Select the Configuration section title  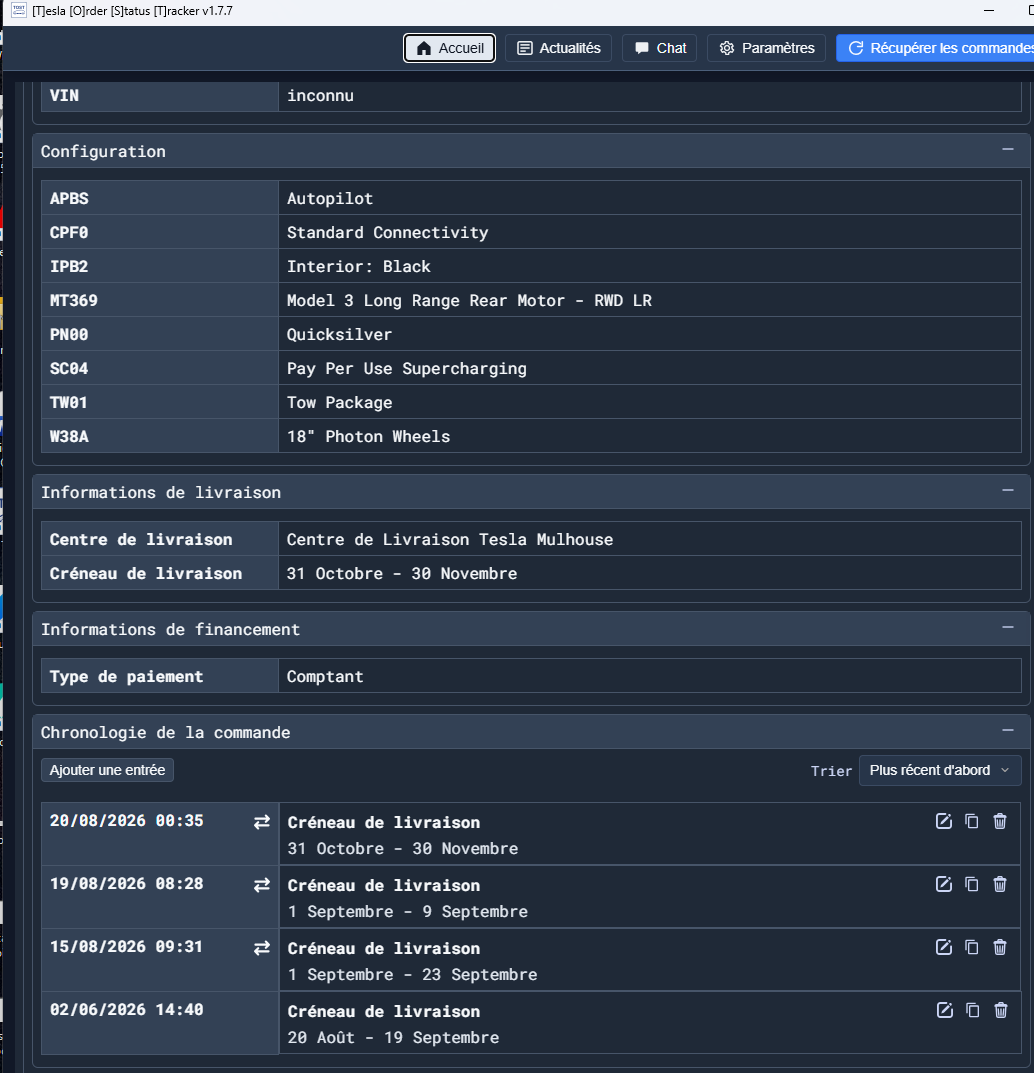tap(103, 151)
